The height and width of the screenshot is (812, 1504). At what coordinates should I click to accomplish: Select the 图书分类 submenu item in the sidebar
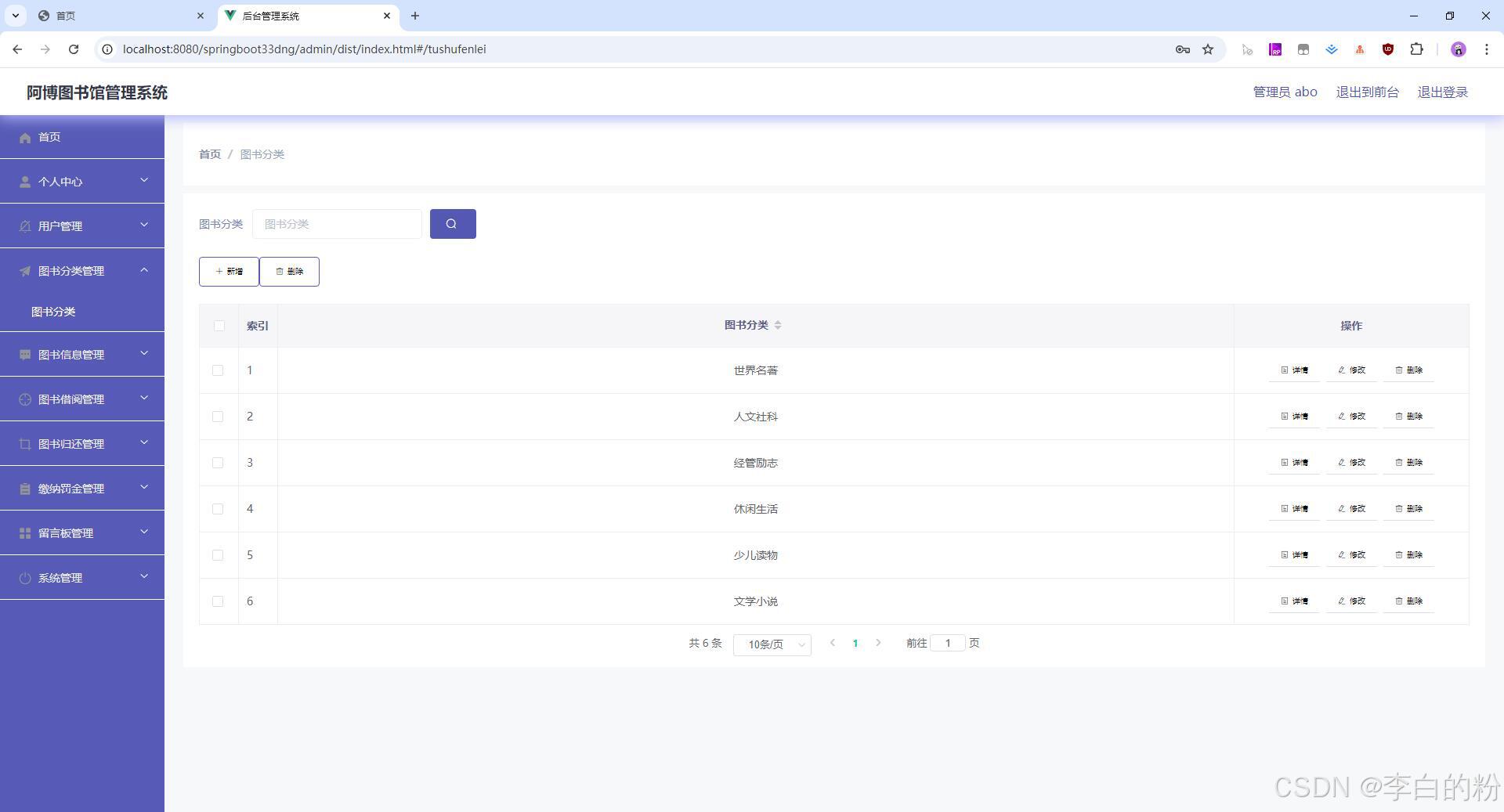(82, 312)
